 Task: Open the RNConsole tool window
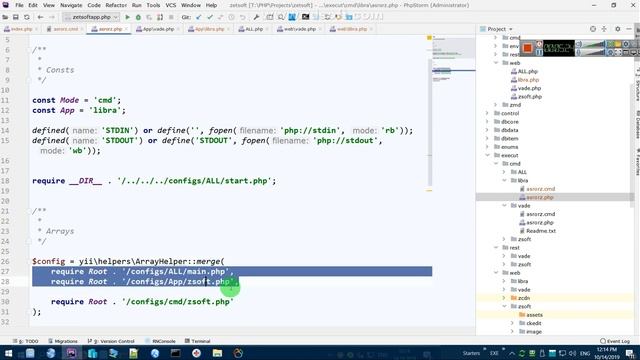tap(160, 341)
